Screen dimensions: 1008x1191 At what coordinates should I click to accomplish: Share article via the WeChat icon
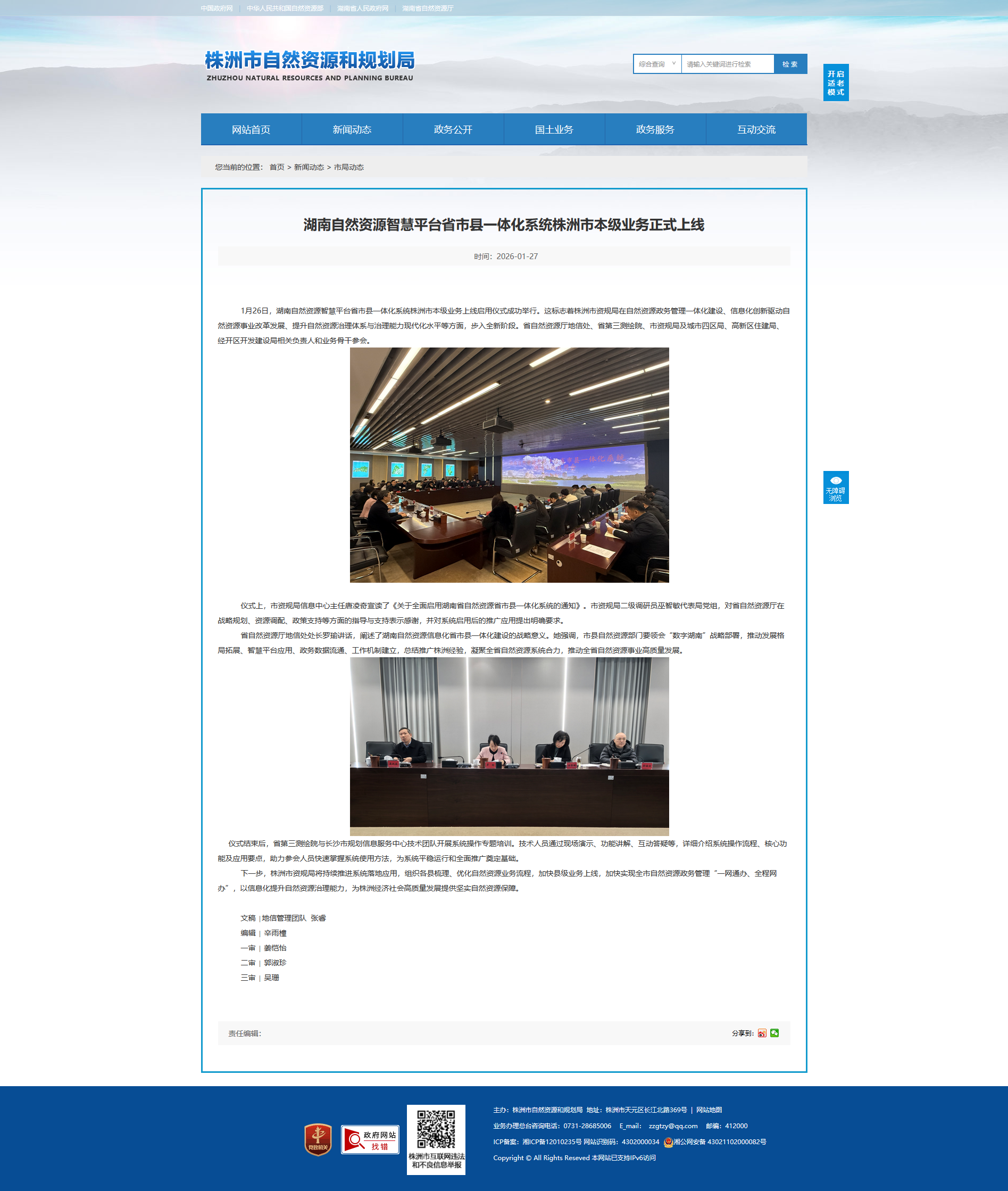point(774,1032)
